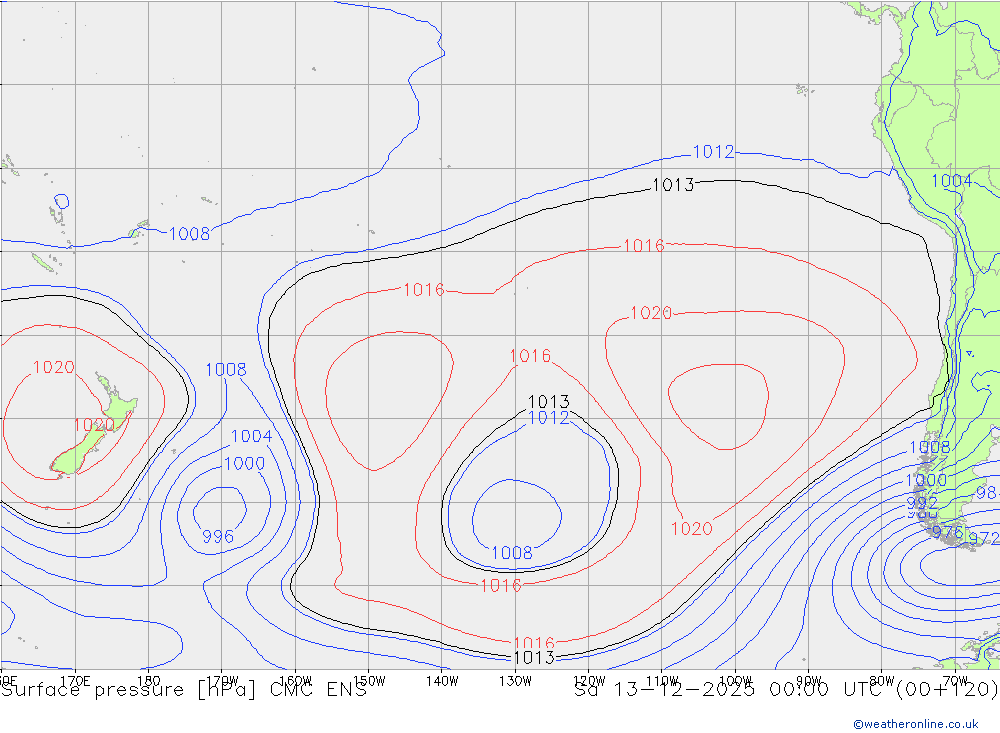1000x733 pixels.
Task: Click the 972 label at the right edge
Action: point(984,539)
